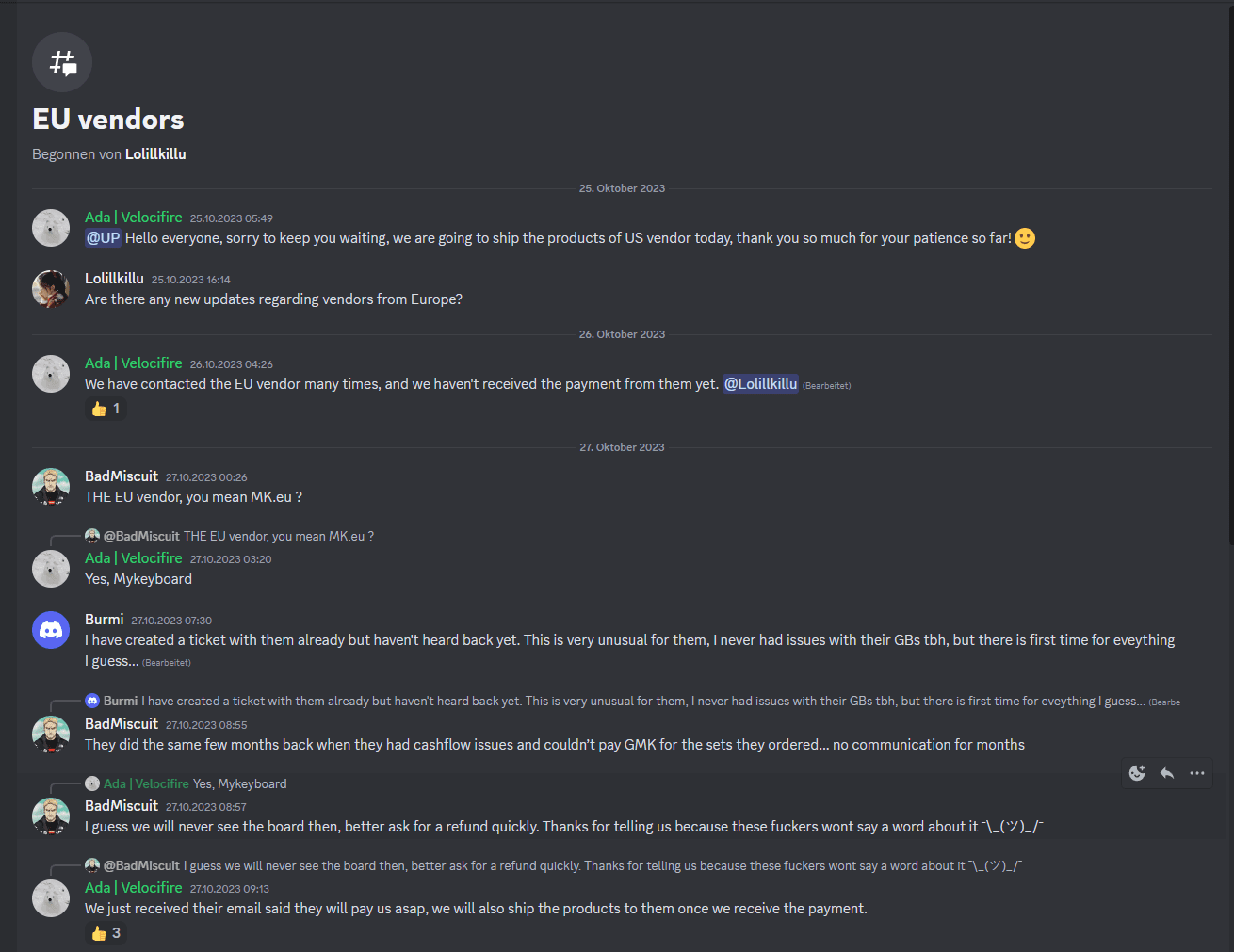Screen dimensions: 1234x952
Task: Click BadMiscuit username at 08:57 message
Action: click(x=122, y=806)
